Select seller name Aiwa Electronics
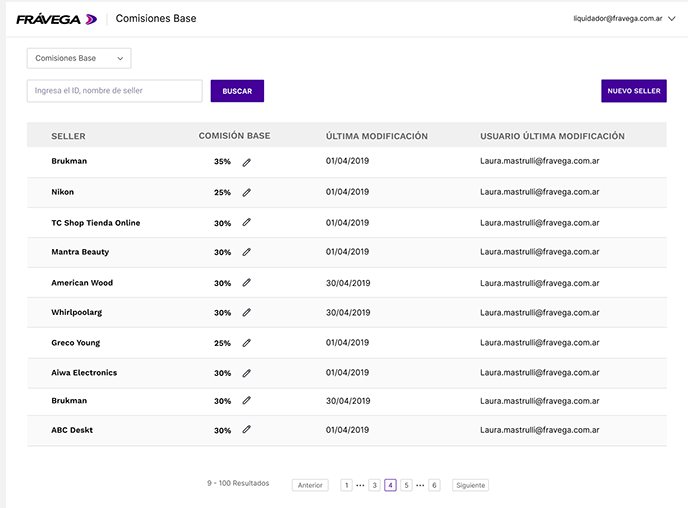The height and width of the screenshot is (508, 688). click(84, 372)
